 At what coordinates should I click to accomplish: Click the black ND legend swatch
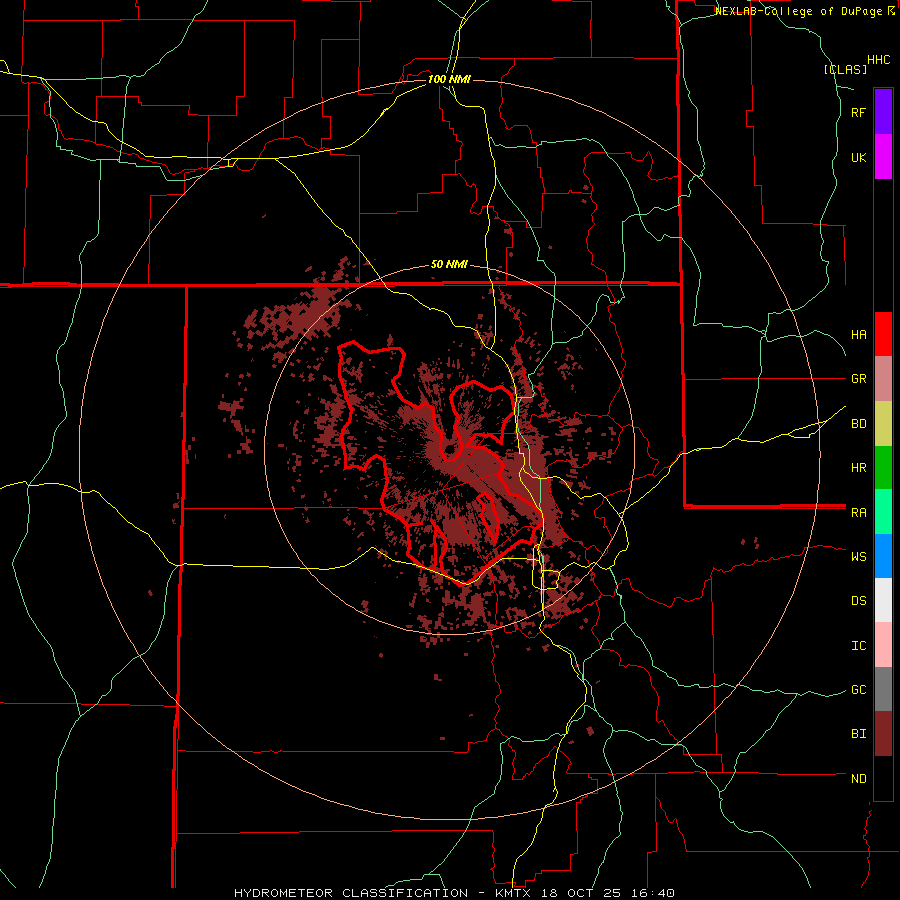pos(883,778)
